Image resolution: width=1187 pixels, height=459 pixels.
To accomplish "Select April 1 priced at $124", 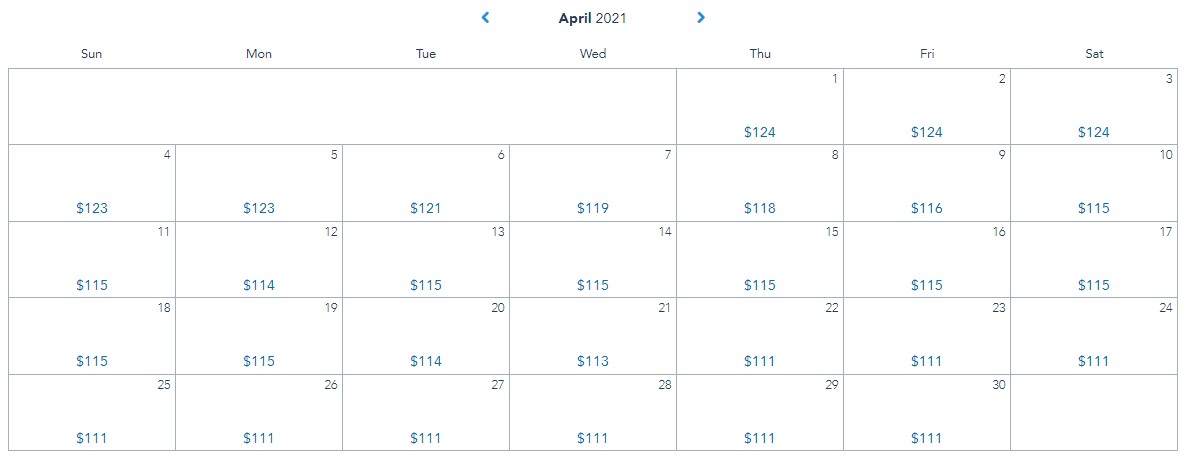I will (x=760, y=107).
